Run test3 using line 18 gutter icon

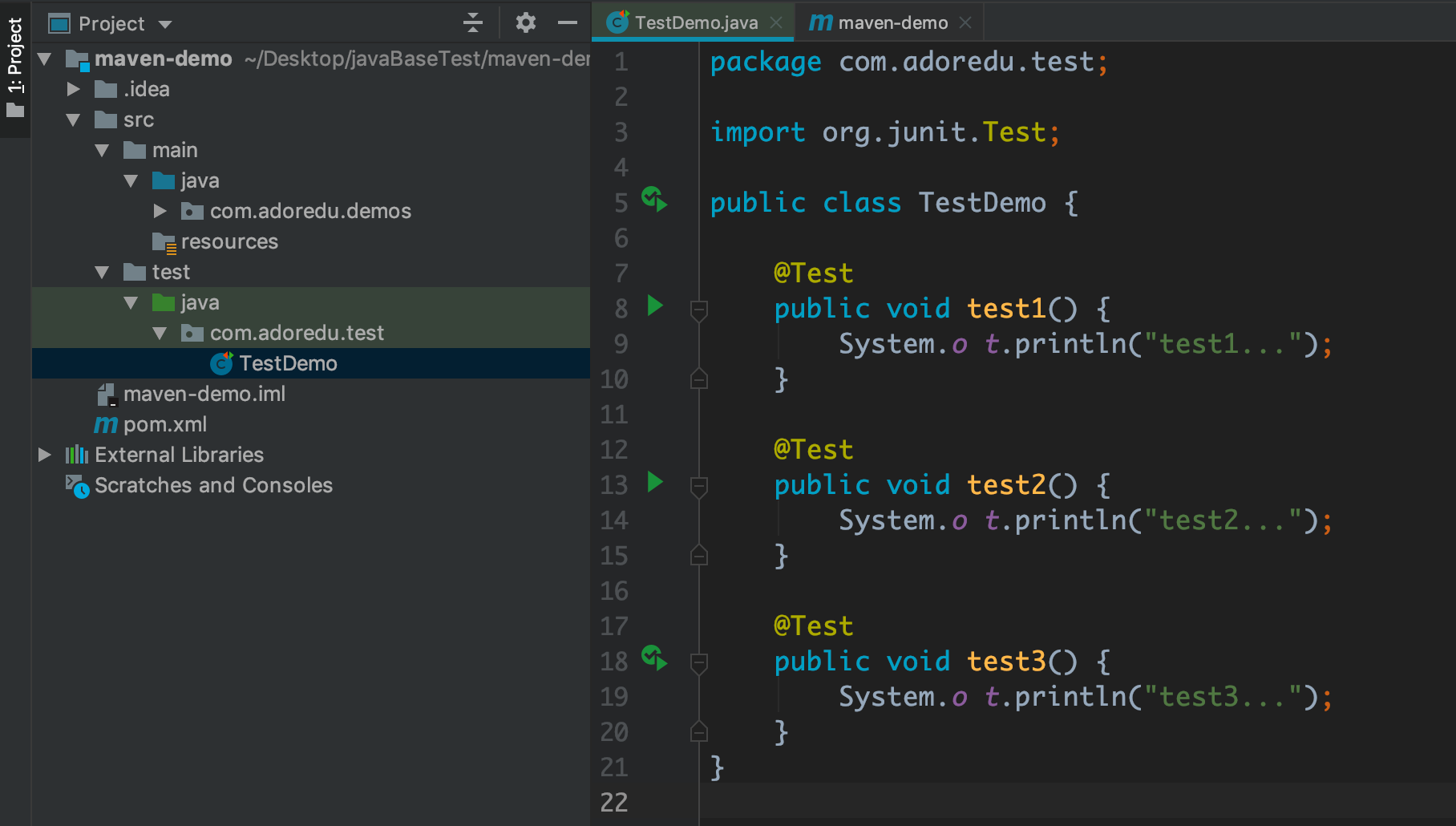tap(654, 658)
